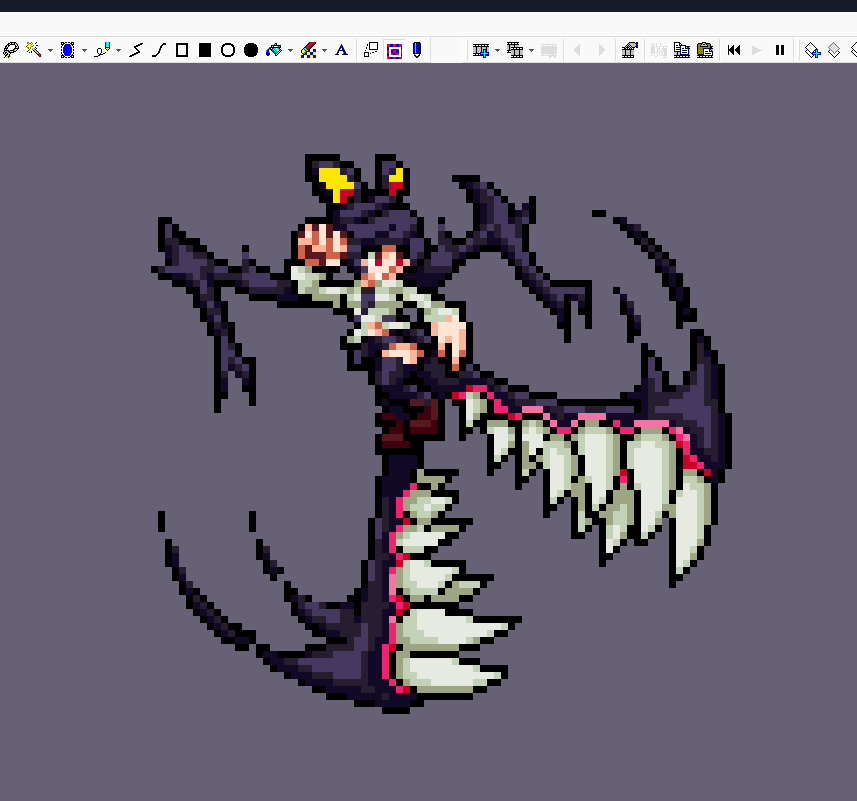Click the add new layer icon
Screen dimensions: 857x801
pyautogui.click(x=812, y=50)
